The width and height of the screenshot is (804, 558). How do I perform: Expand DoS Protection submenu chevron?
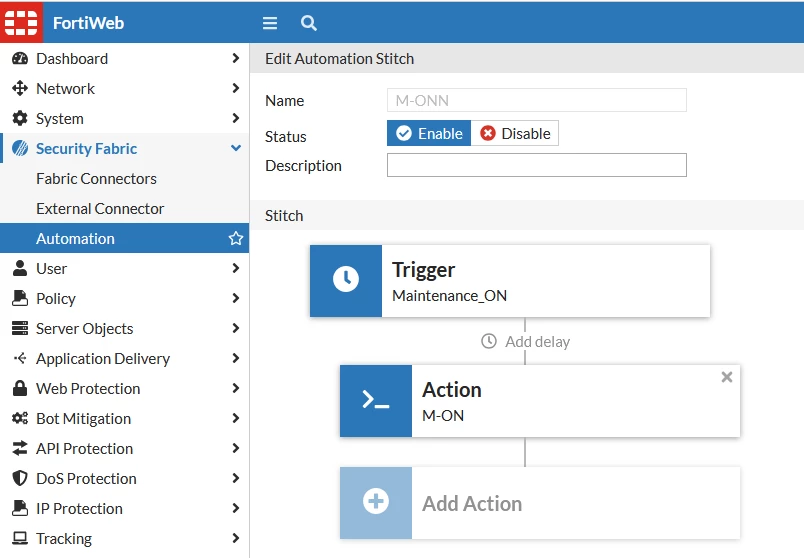point(235,478)
